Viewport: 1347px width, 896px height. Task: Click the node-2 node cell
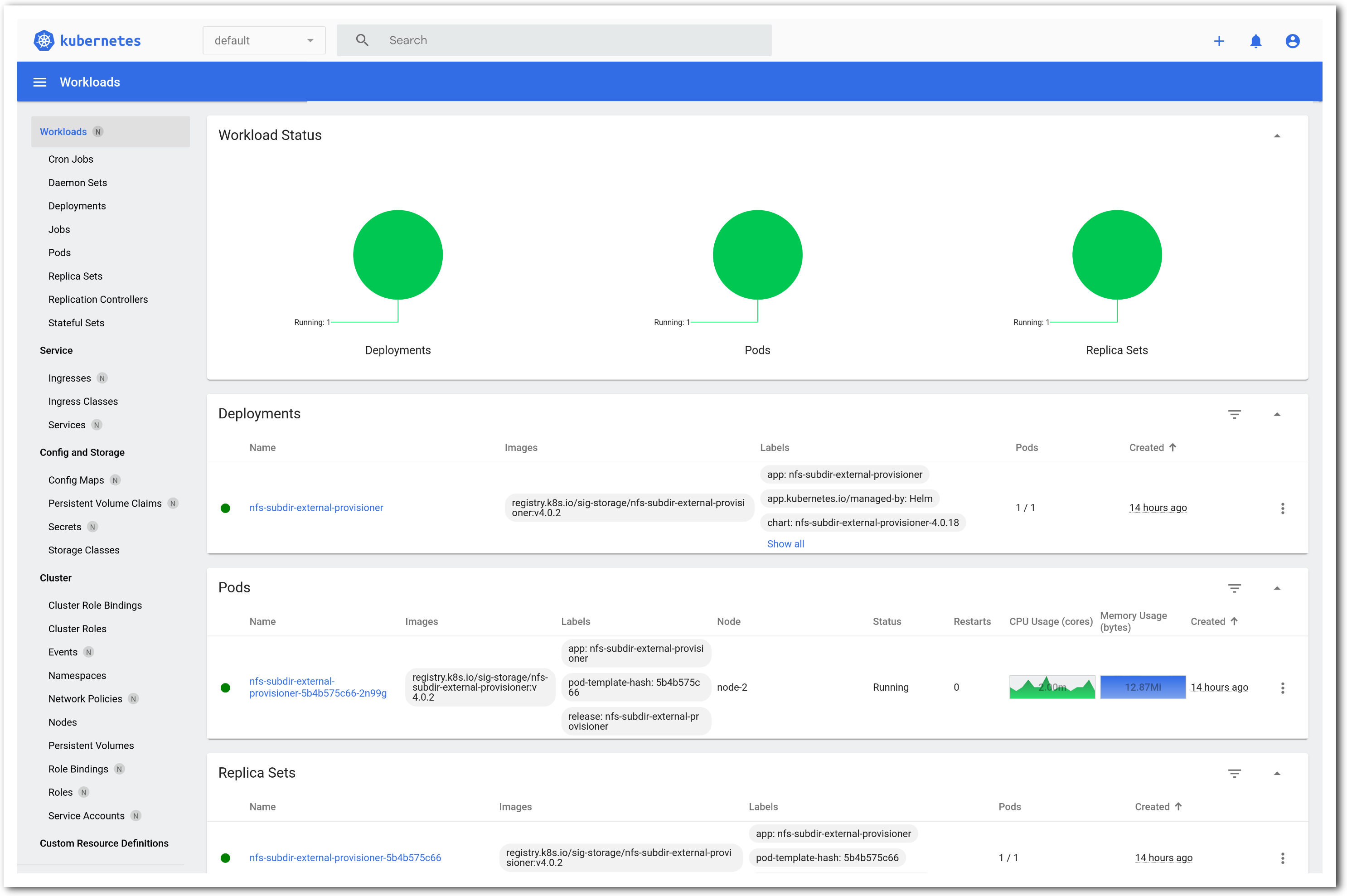(x=732, y=688)
